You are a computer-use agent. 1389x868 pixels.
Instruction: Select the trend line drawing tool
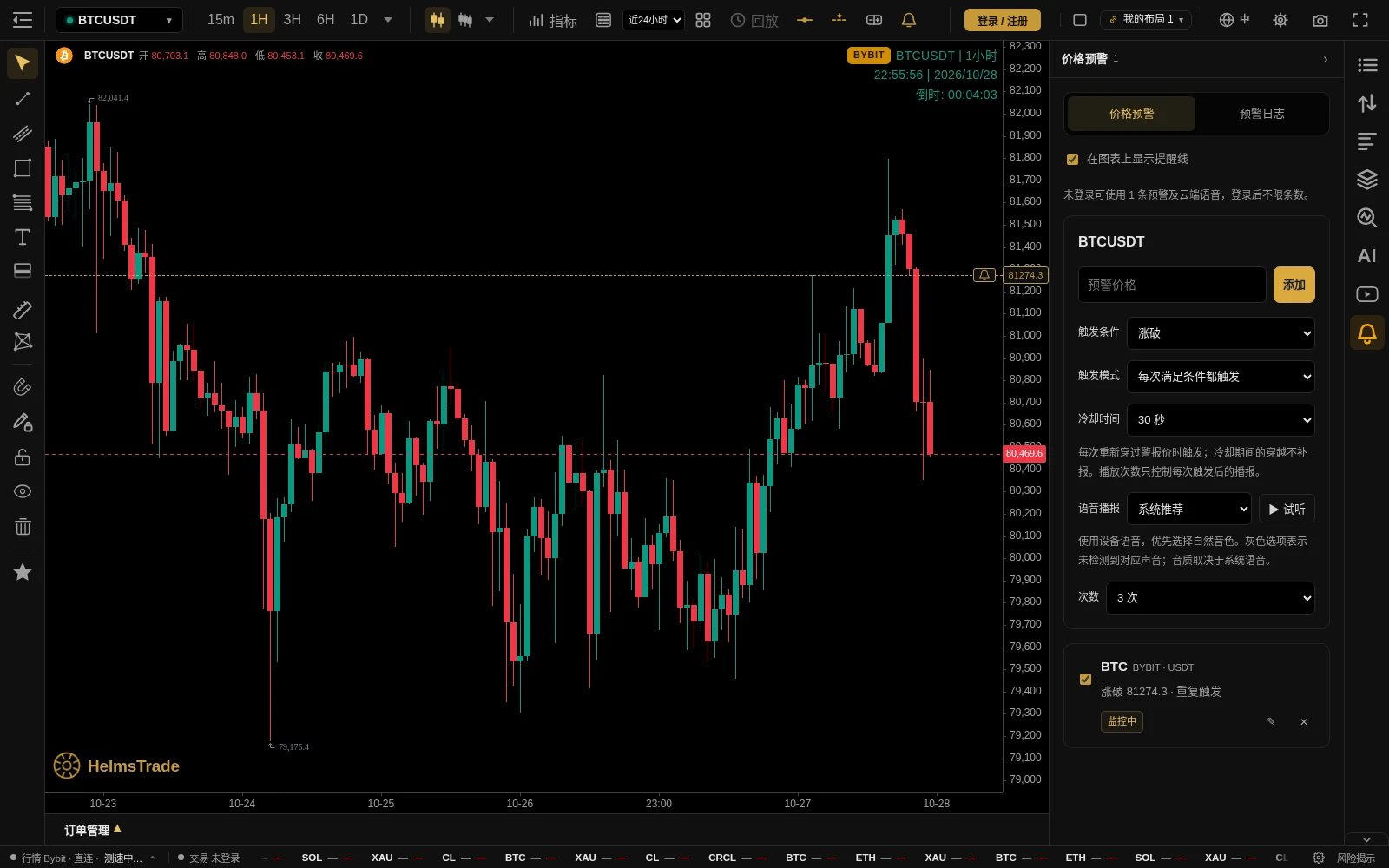coord(23,99)
